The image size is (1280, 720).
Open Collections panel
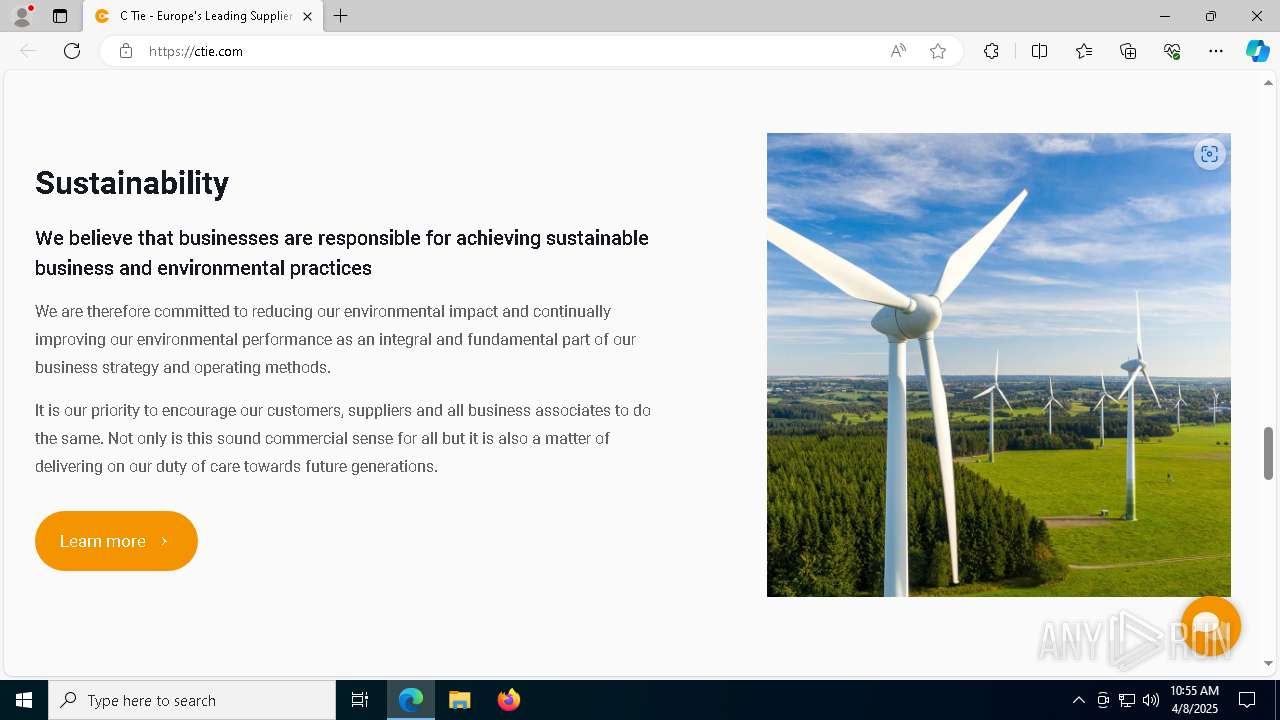click(1128, 51)
